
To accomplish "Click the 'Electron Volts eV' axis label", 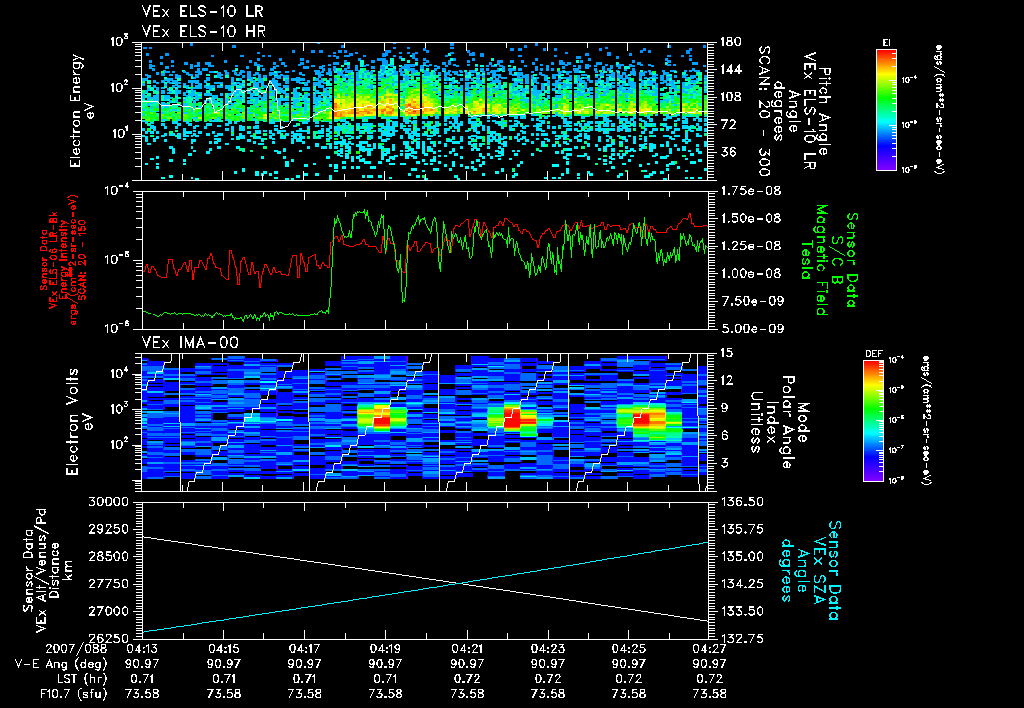I will pos(78,421).
